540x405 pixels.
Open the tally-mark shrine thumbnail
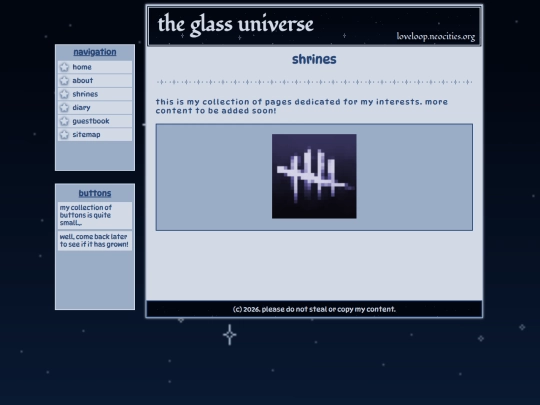[x=314, y=176]
